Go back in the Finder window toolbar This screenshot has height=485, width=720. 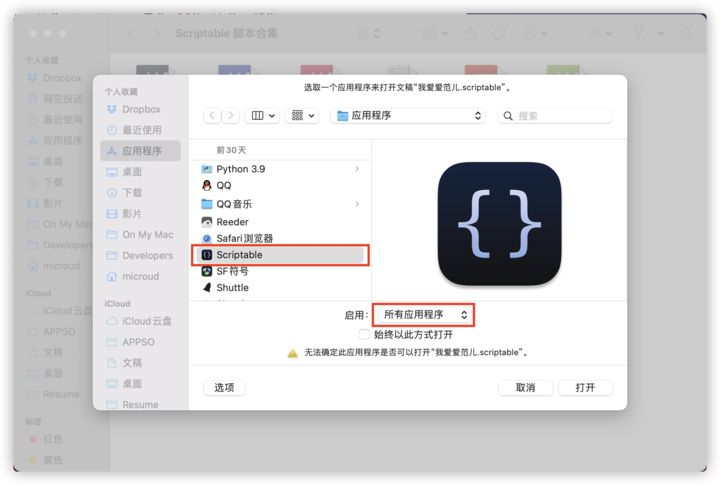[131, 34]
